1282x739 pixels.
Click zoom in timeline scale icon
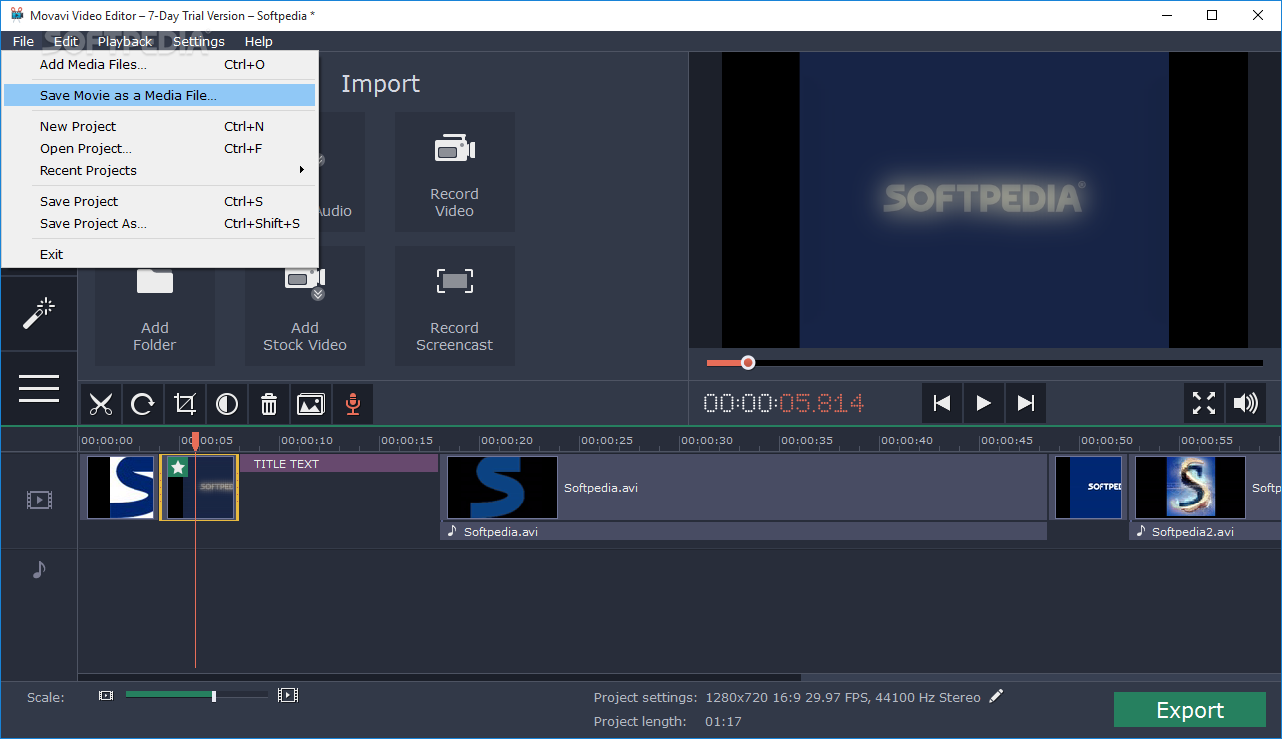coord(288,695)
